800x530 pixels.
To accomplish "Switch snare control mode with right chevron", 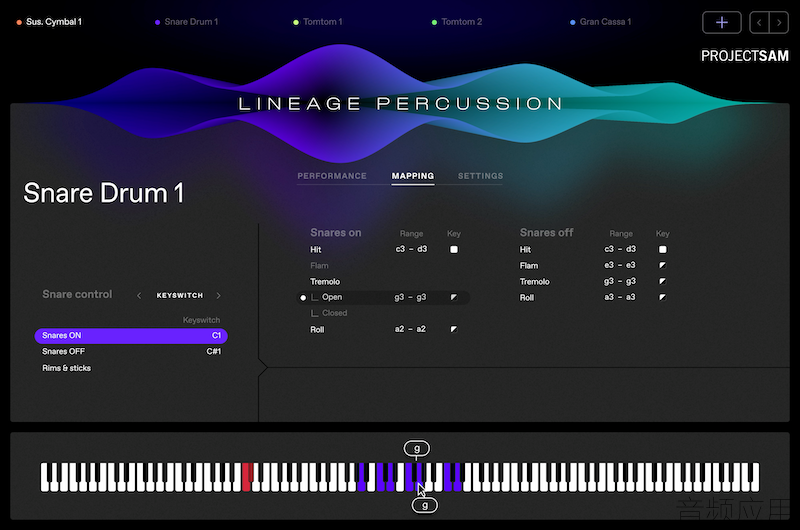I will (x=218, y=295).
